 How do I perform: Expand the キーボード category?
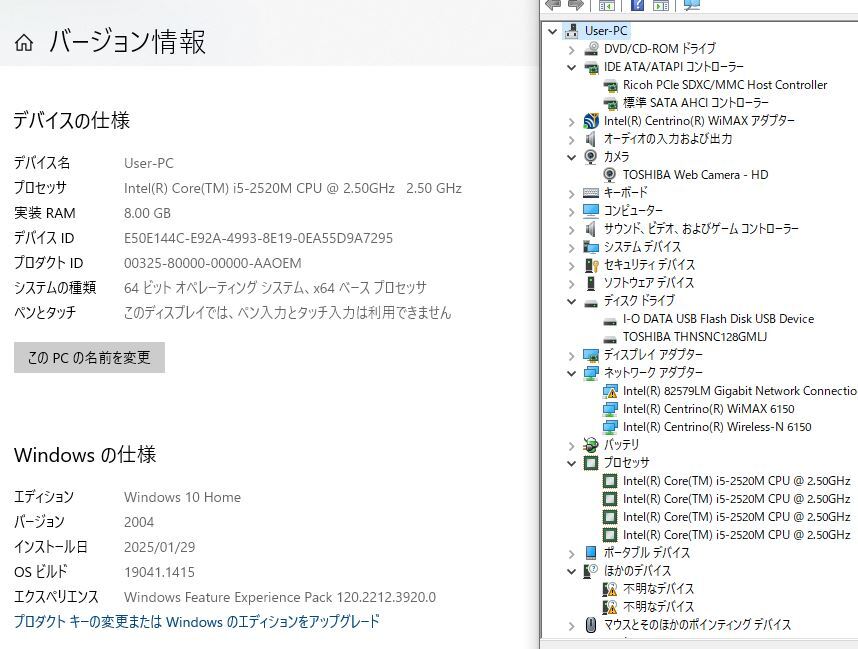(x=572, y=194)
